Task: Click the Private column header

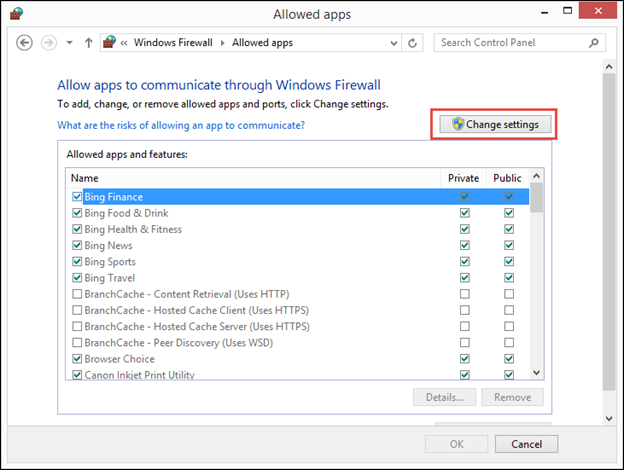Action: pyautogui.click(x=464, y=178)
